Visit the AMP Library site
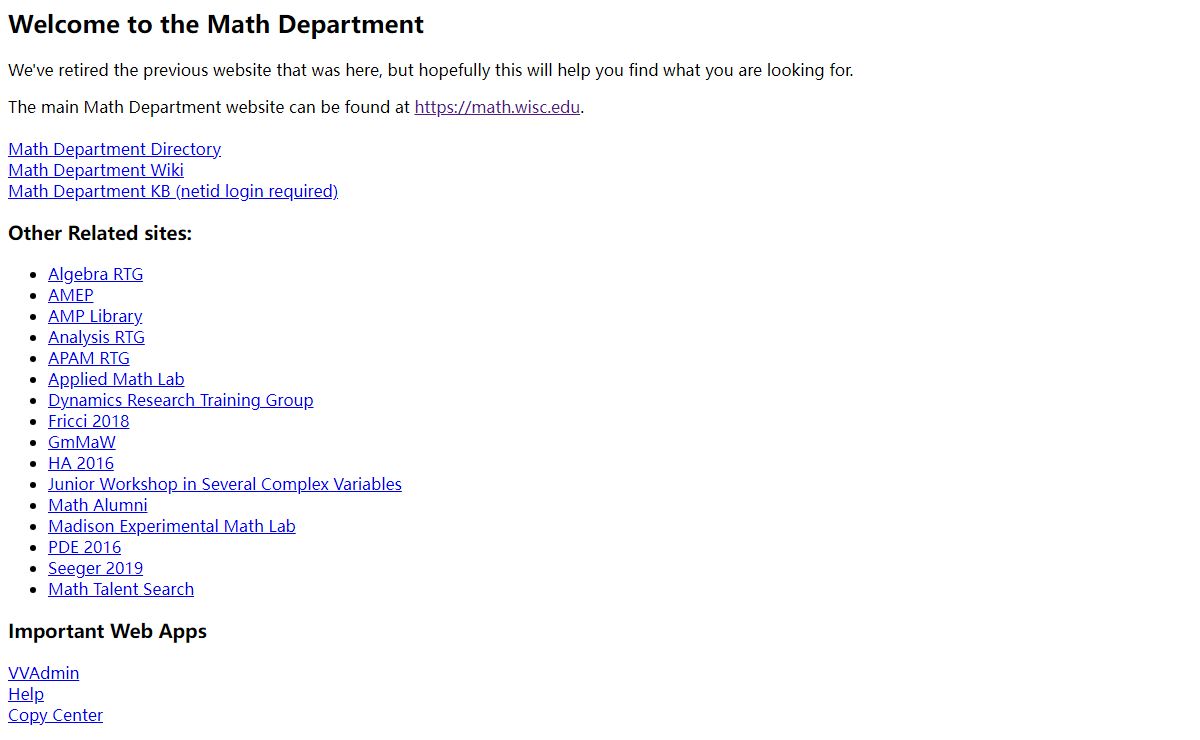 point(95,316)
